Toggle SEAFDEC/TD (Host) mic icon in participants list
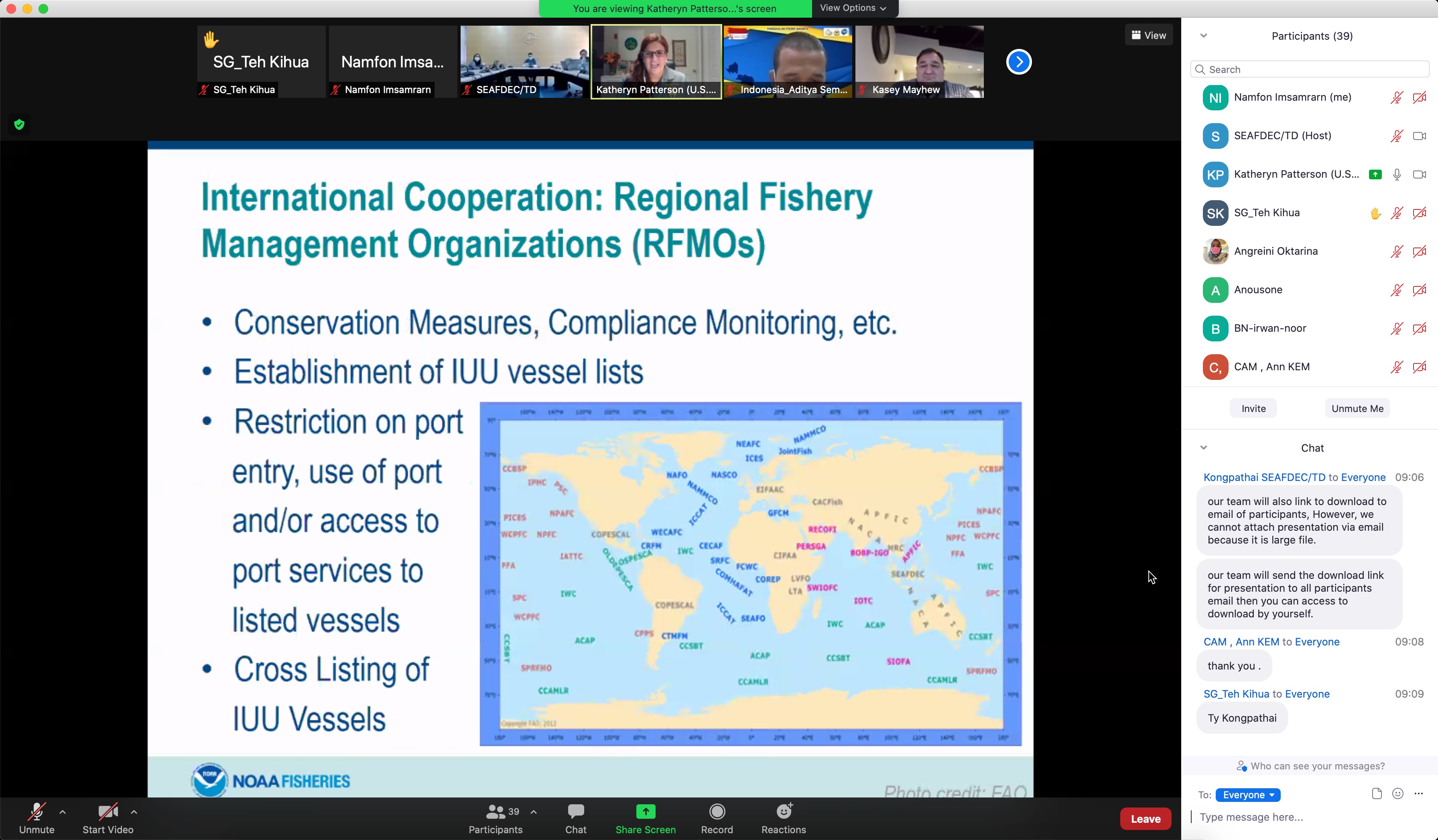The image size is (1438, 840). pyautogui.click(x=1396, y=136)
